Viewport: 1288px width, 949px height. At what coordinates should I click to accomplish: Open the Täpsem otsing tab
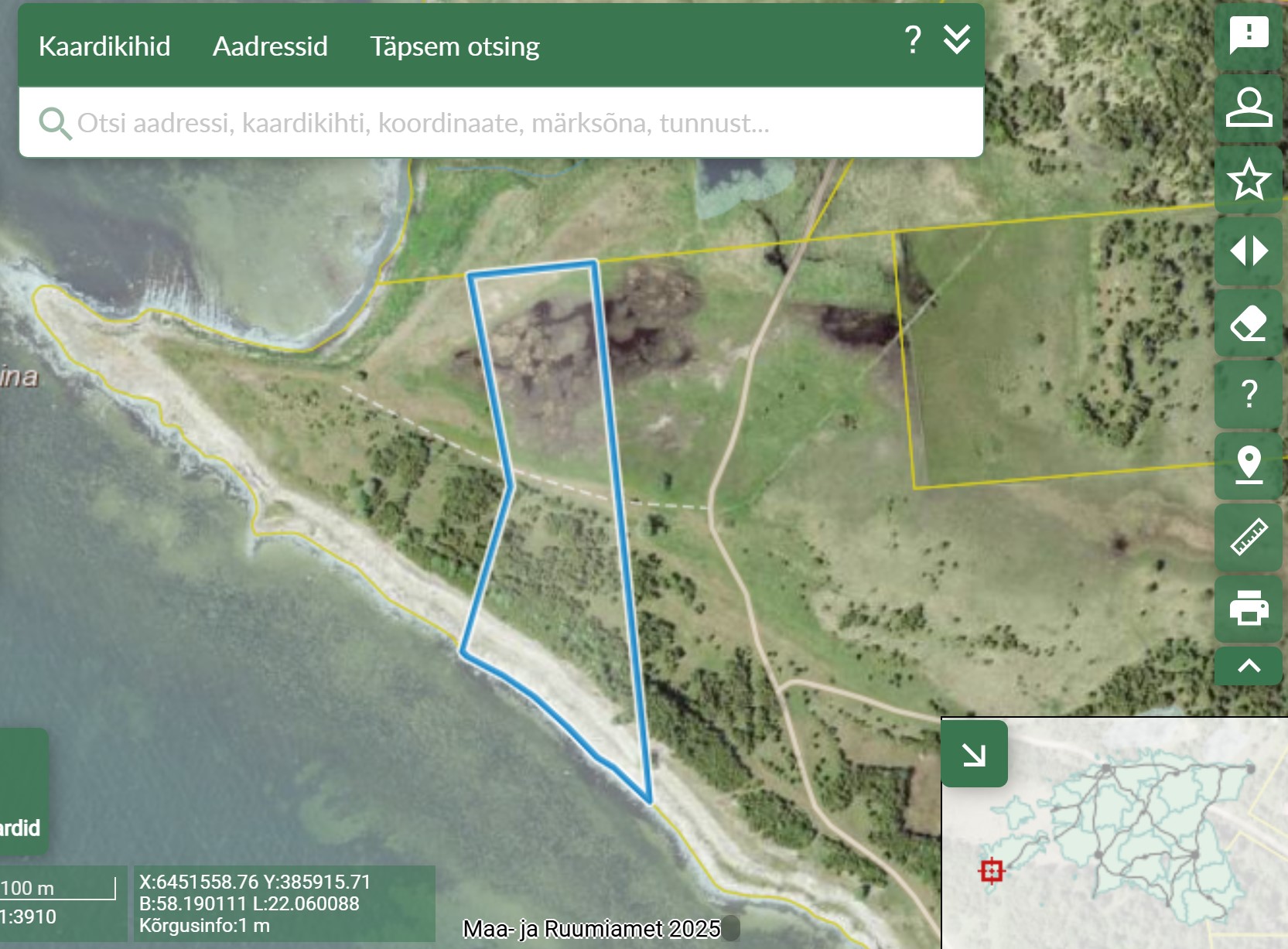pyautogui.click(x=454, y=46)
